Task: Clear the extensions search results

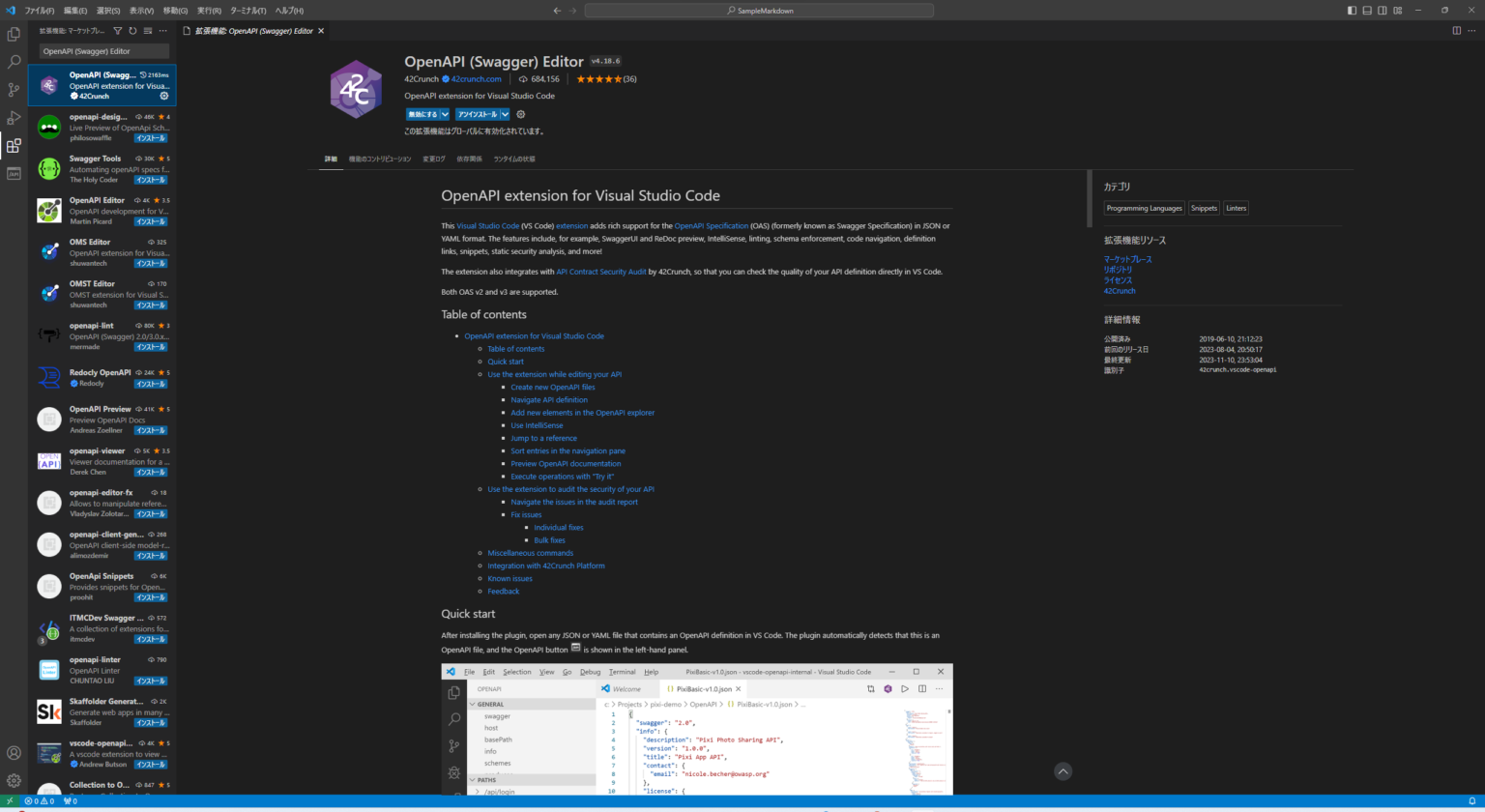Action: 146,30
